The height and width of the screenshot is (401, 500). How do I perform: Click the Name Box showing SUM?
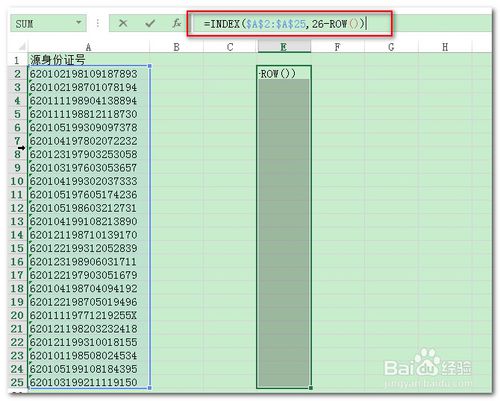tap(48, 23)
